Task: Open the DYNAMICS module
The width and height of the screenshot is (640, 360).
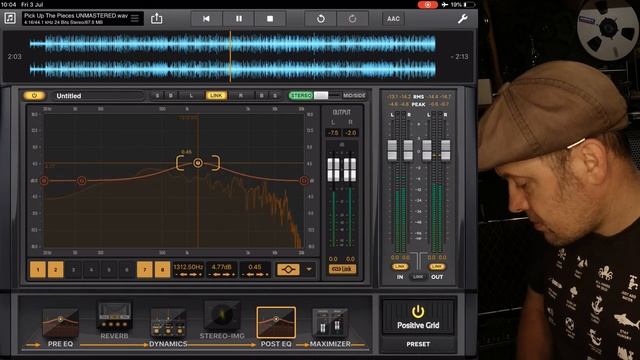Action: tap(168, 328)
